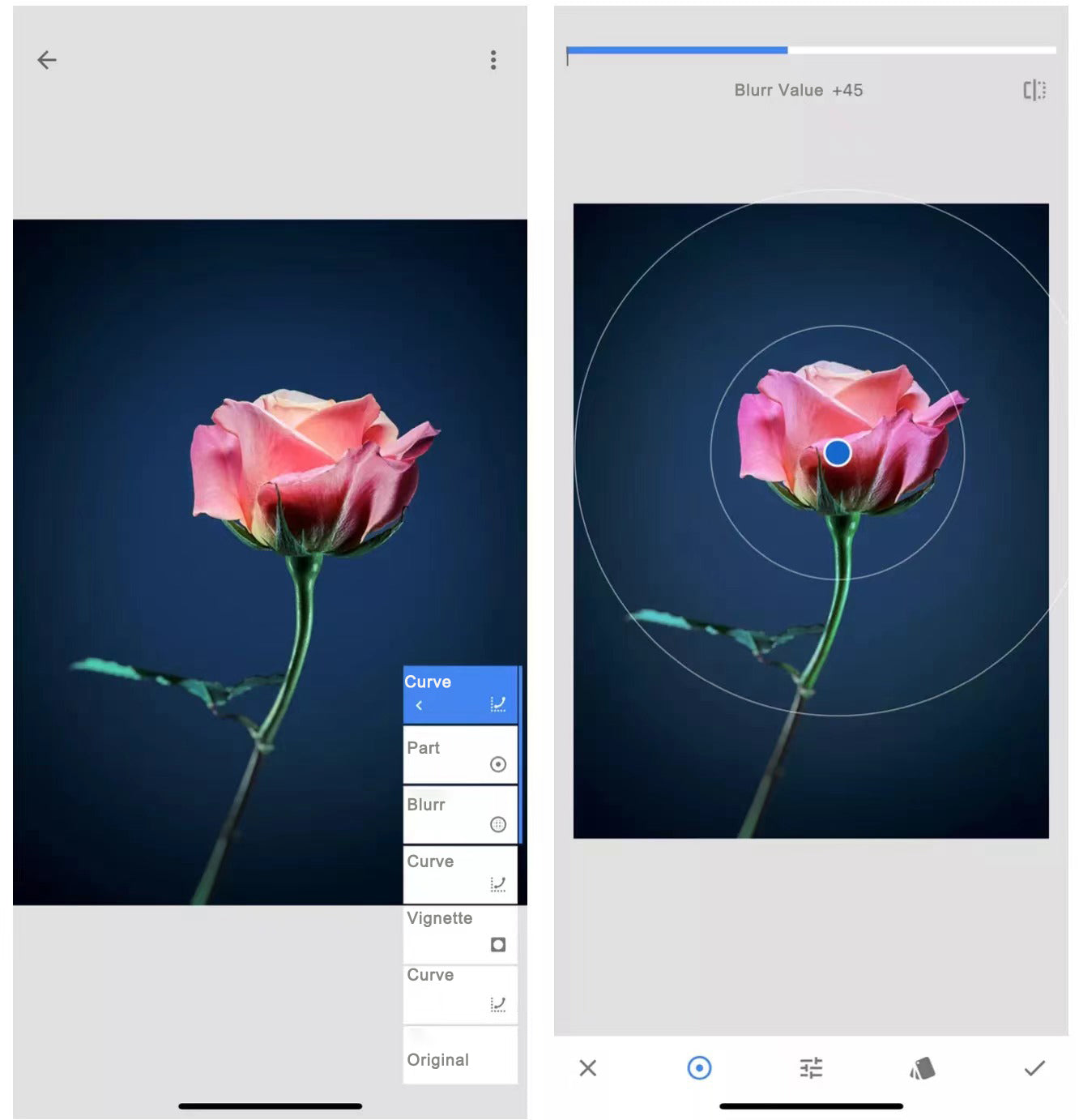Choose the Original entry in edit stack

tap(458, 1058)
